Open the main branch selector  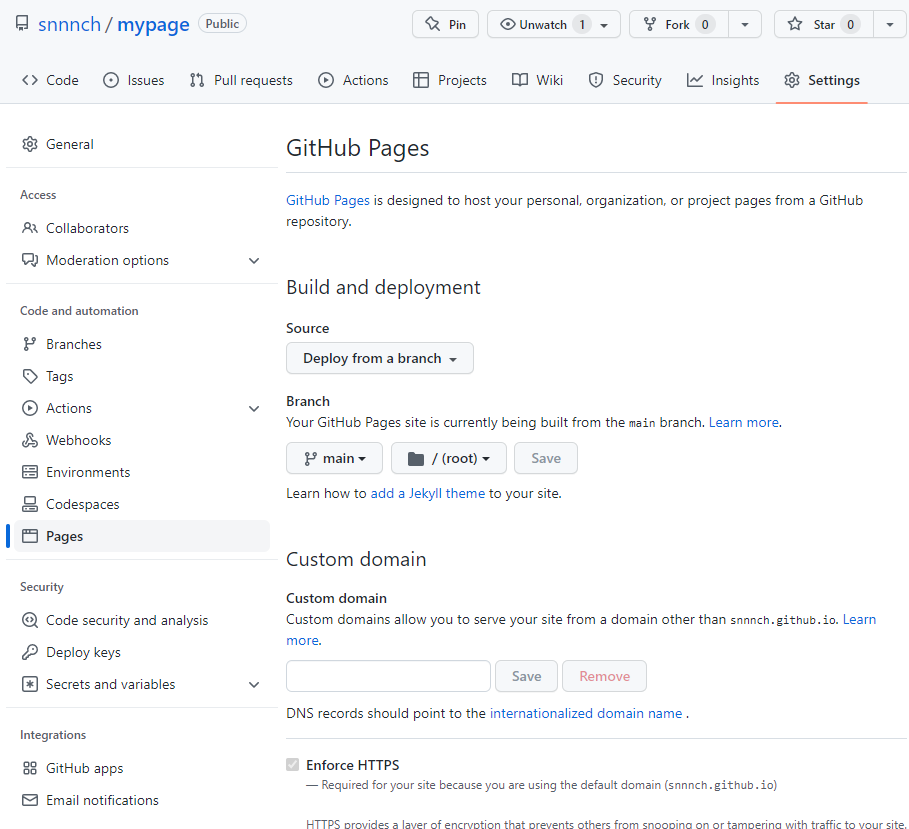(334, 459)
